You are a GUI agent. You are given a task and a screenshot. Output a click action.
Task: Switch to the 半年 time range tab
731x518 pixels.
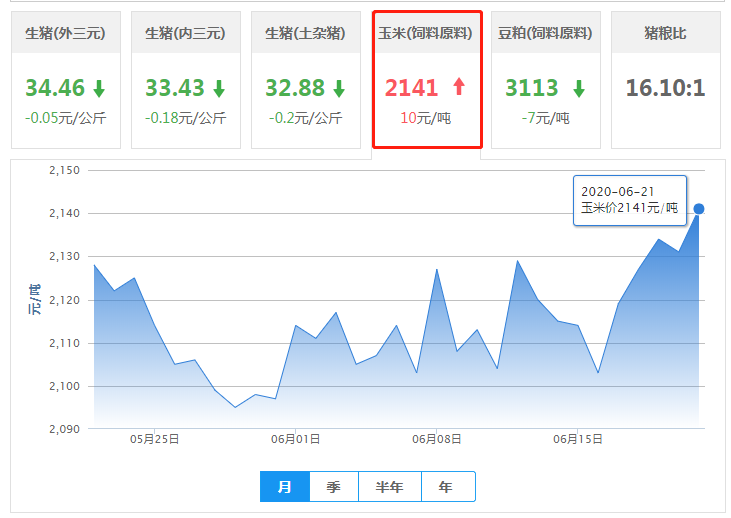[389, 487]
